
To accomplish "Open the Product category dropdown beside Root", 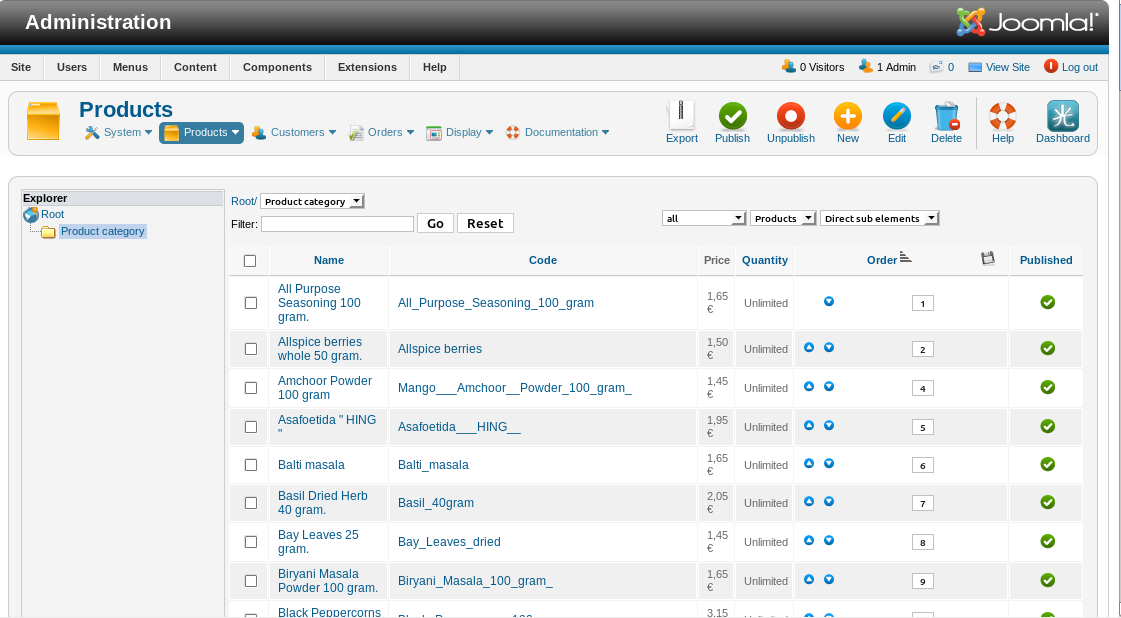I will tap(312, 202).
